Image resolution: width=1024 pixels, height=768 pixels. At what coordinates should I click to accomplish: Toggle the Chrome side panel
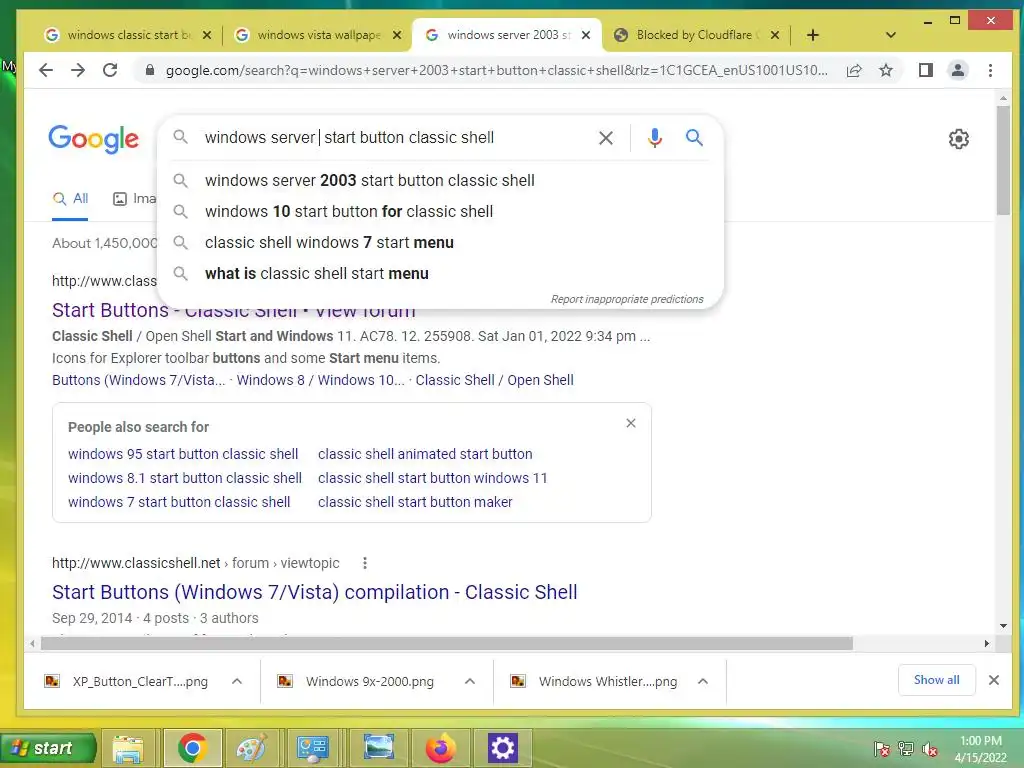[925, 70]
